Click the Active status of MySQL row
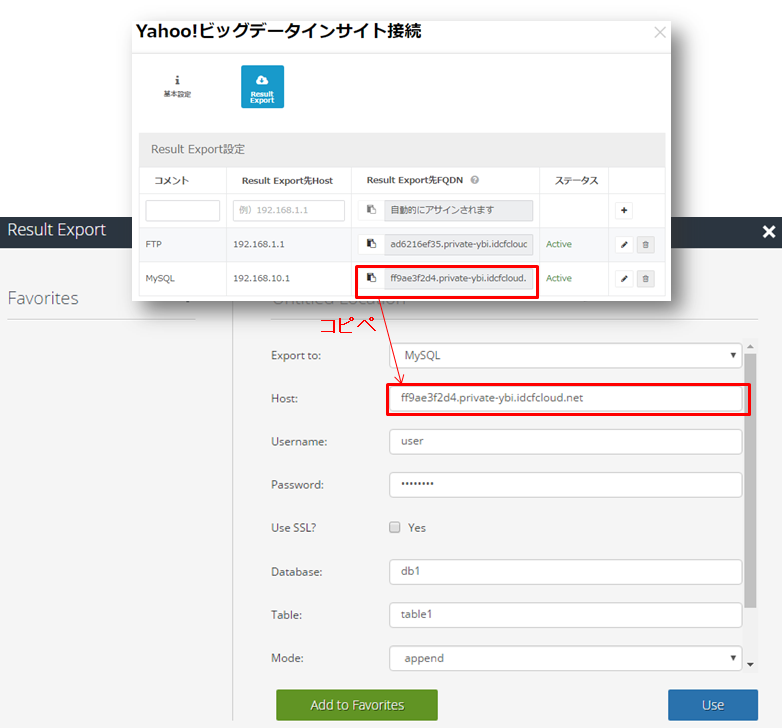Screen dimensions: 782x728 click(x=559, y=278)
